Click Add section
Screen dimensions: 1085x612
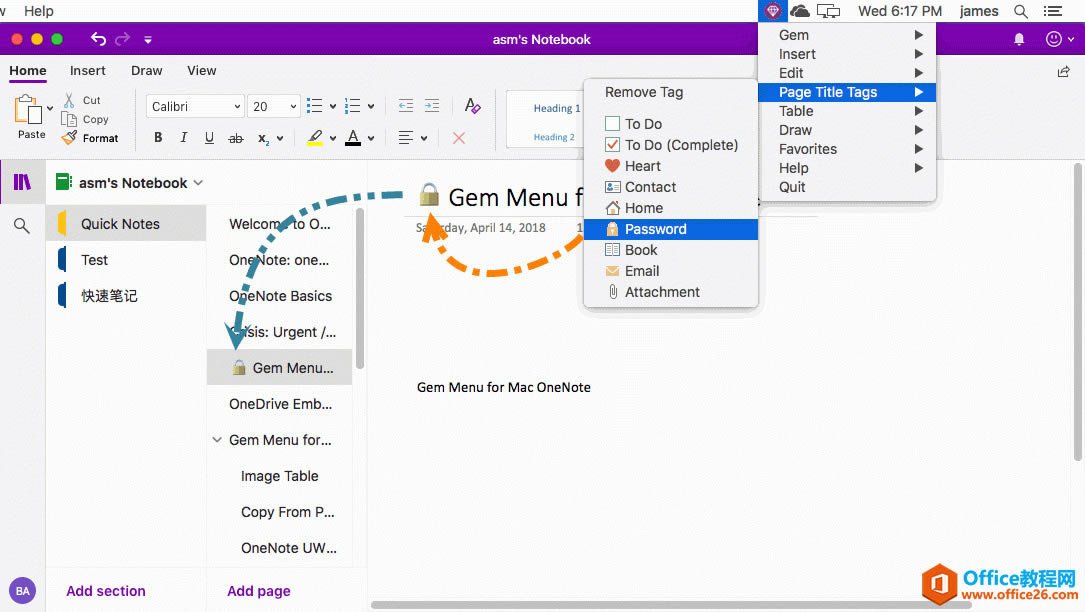(x=106, y=591)
